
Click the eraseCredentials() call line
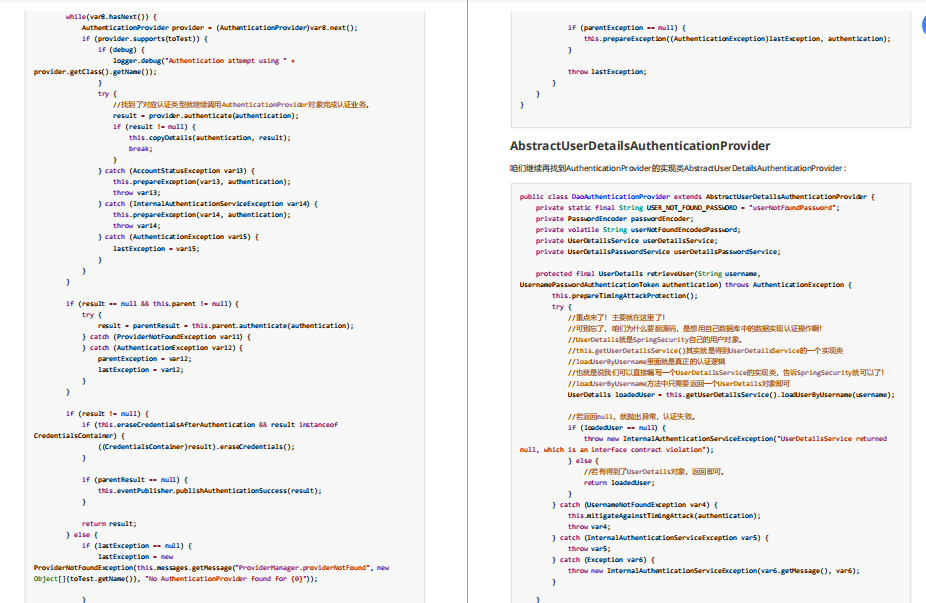click(x=196, y=446)
